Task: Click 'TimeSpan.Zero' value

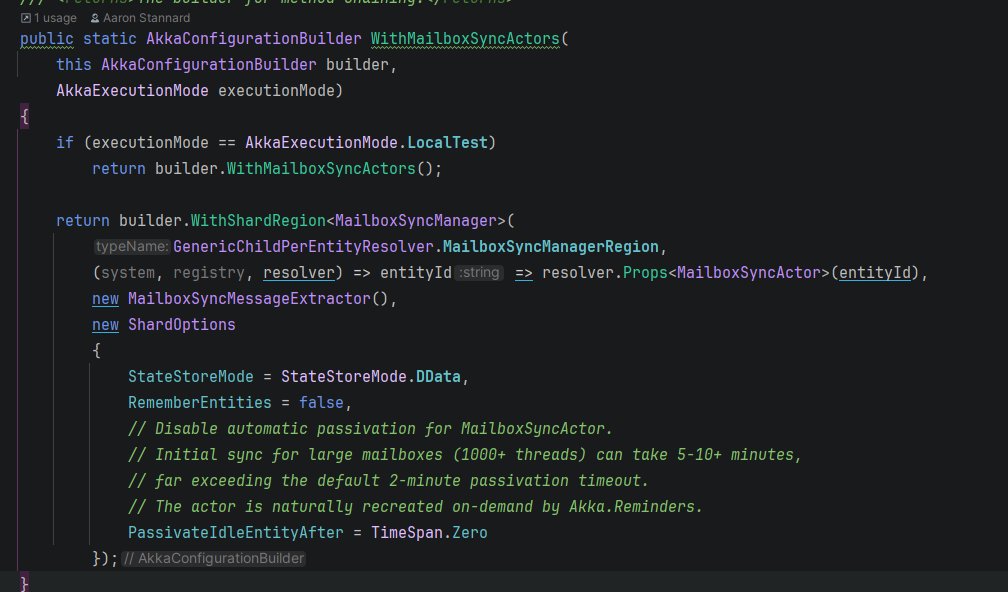Action: [429, 533]
